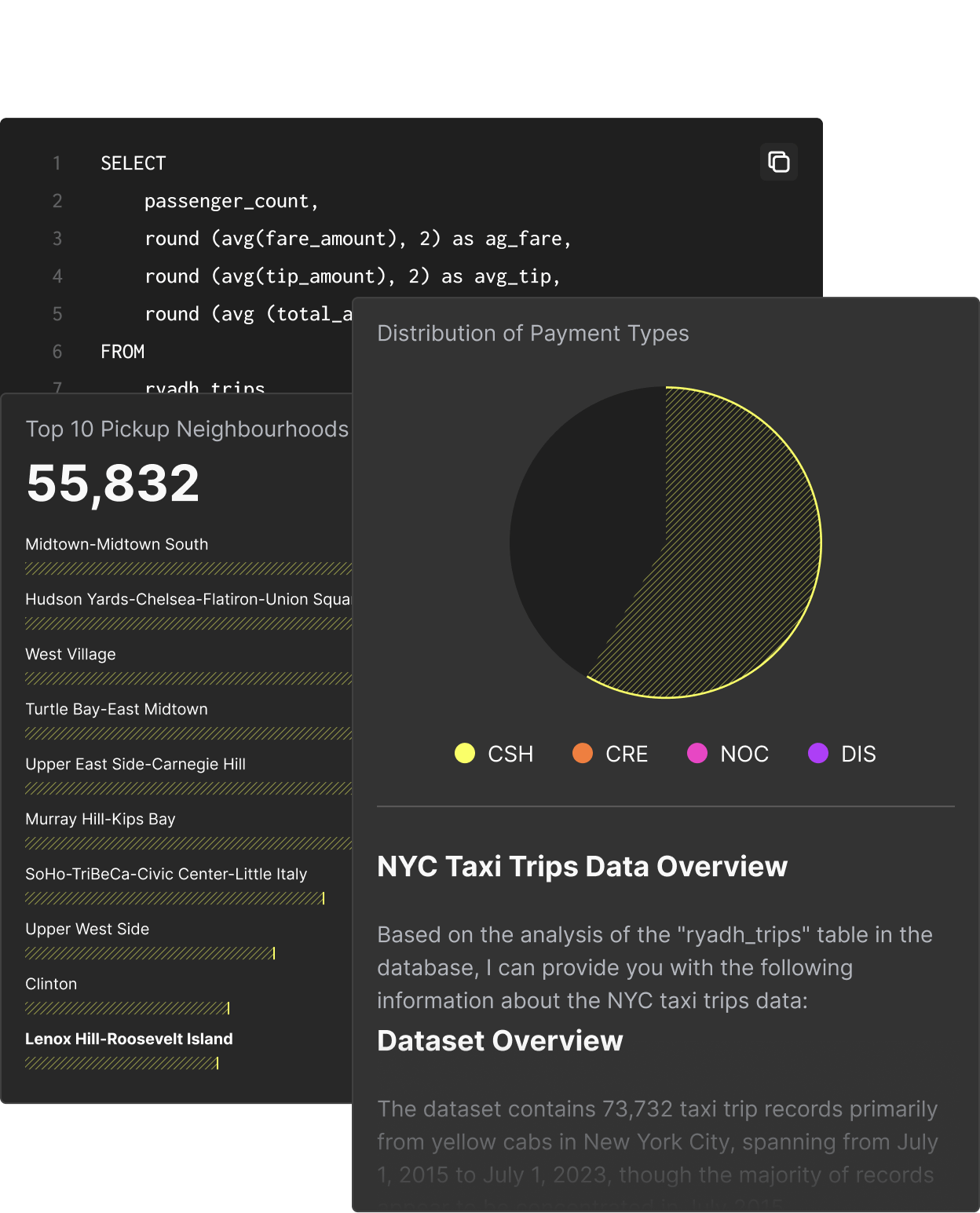Viewport: 980px width, 1213px height.
Task: Click the NOC legend label
Action: tap(744, 754)
